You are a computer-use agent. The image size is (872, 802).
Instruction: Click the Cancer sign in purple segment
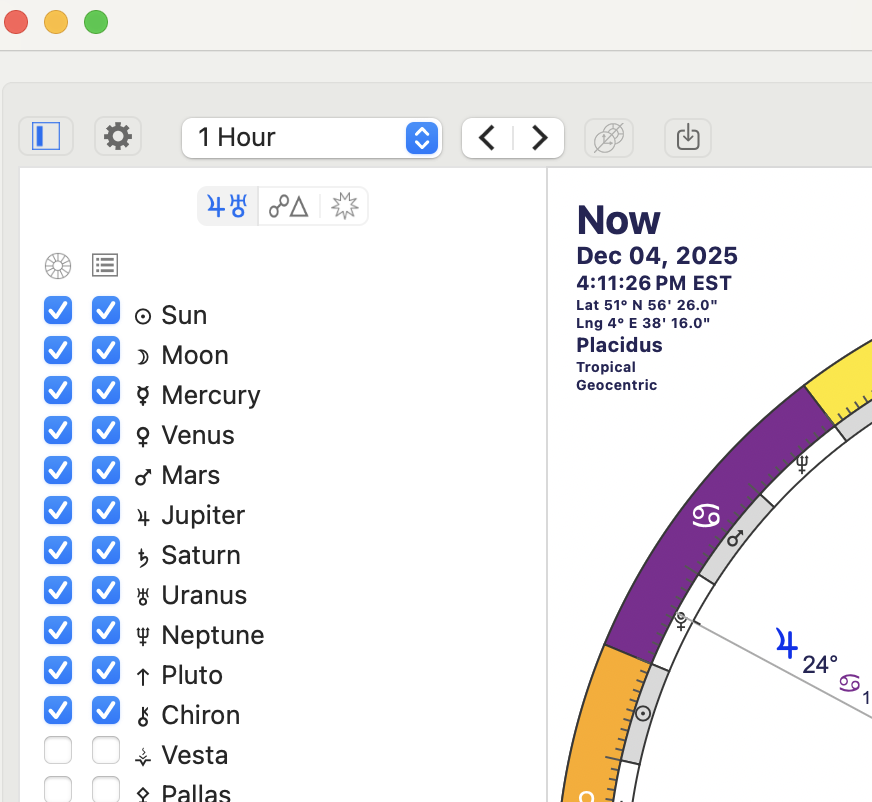[x=707, y=516]
